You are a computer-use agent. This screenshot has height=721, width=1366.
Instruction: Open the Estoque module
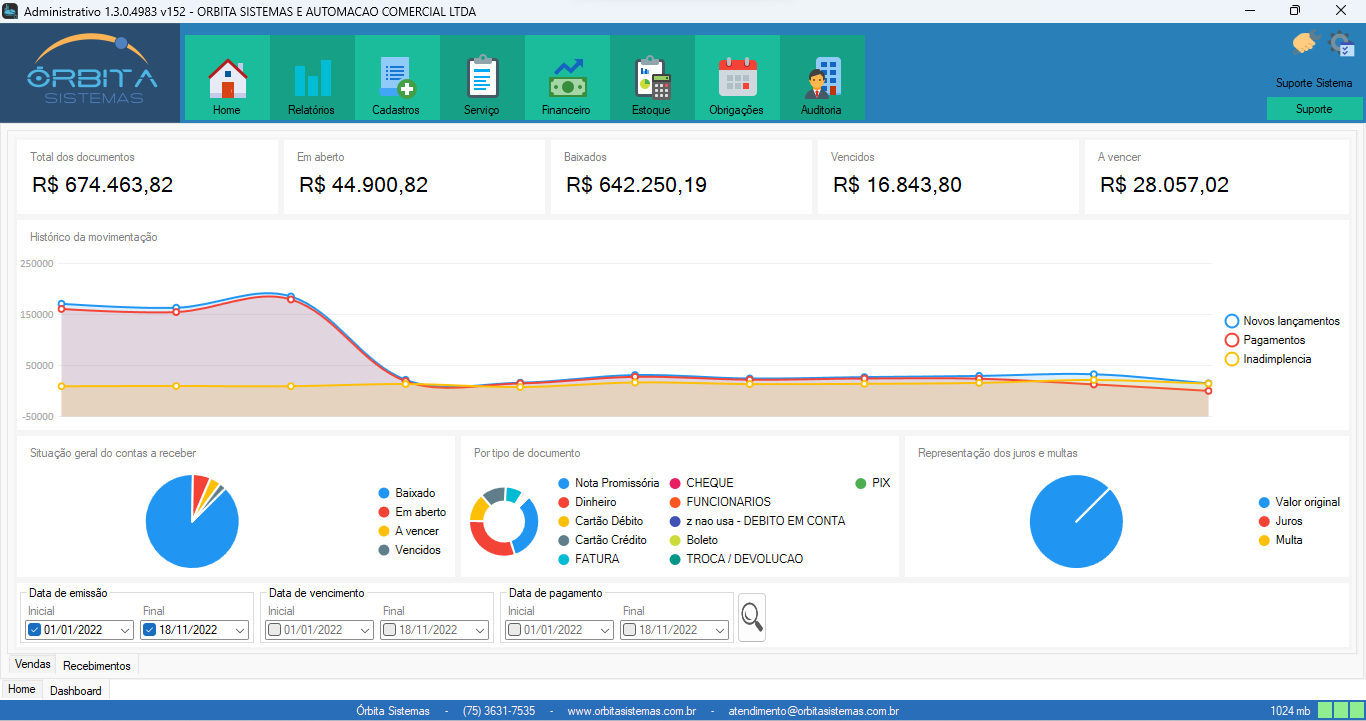tap(651, 77)
